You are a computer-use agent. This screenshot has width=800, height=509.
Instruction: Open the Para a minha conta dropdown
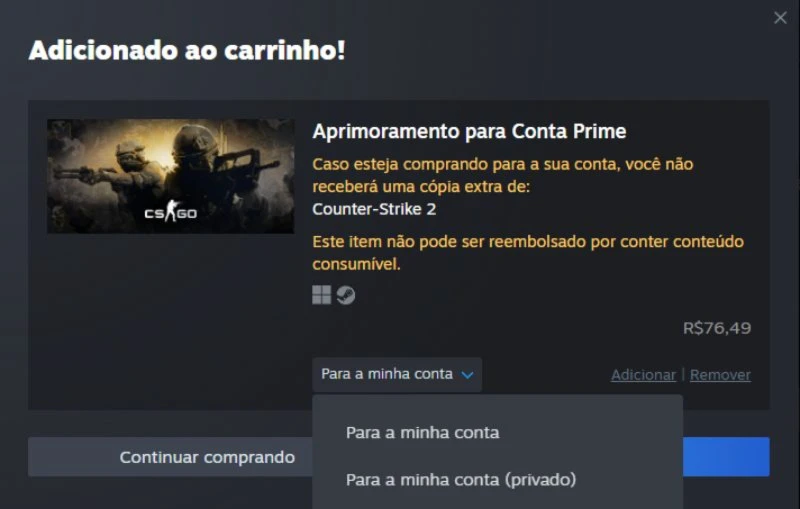[397, 374]
